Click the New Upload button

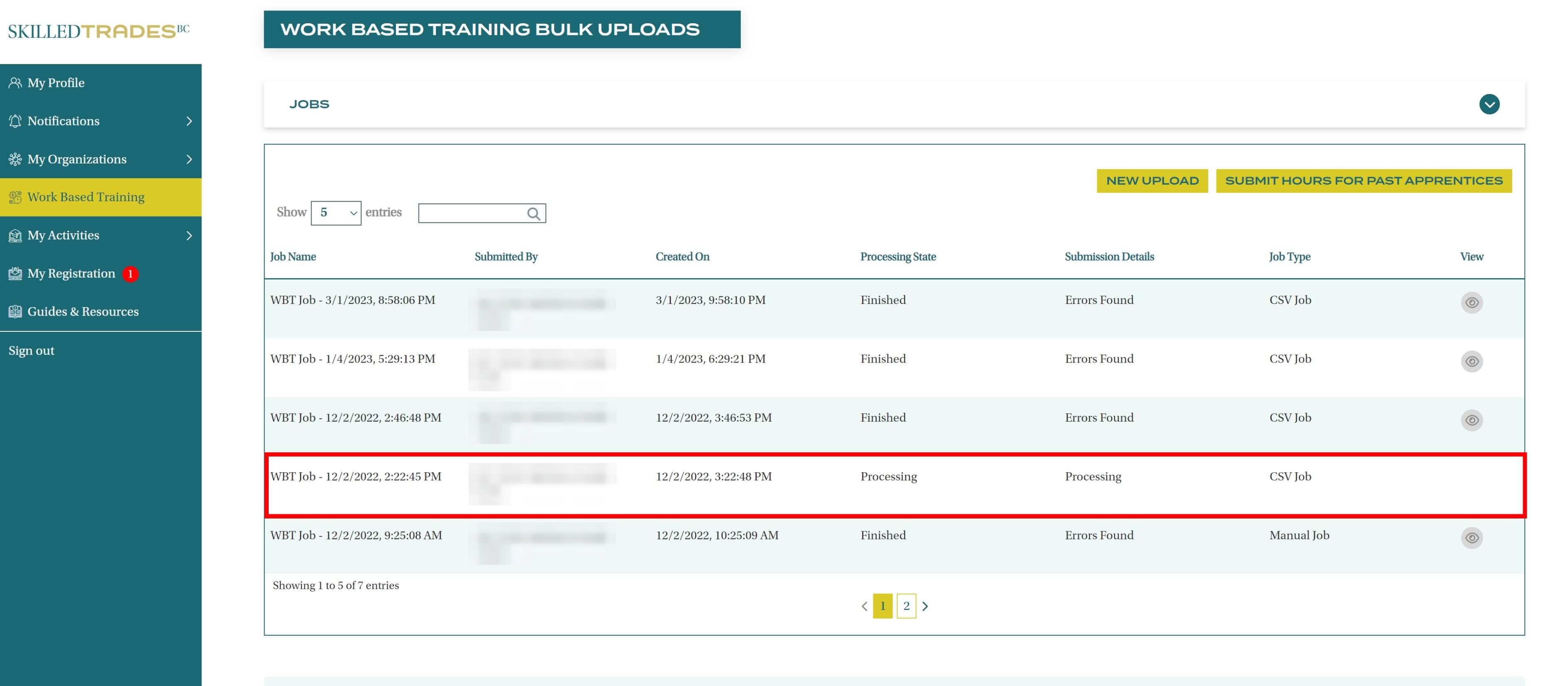pyautogui.click(x=1152, y=181)
